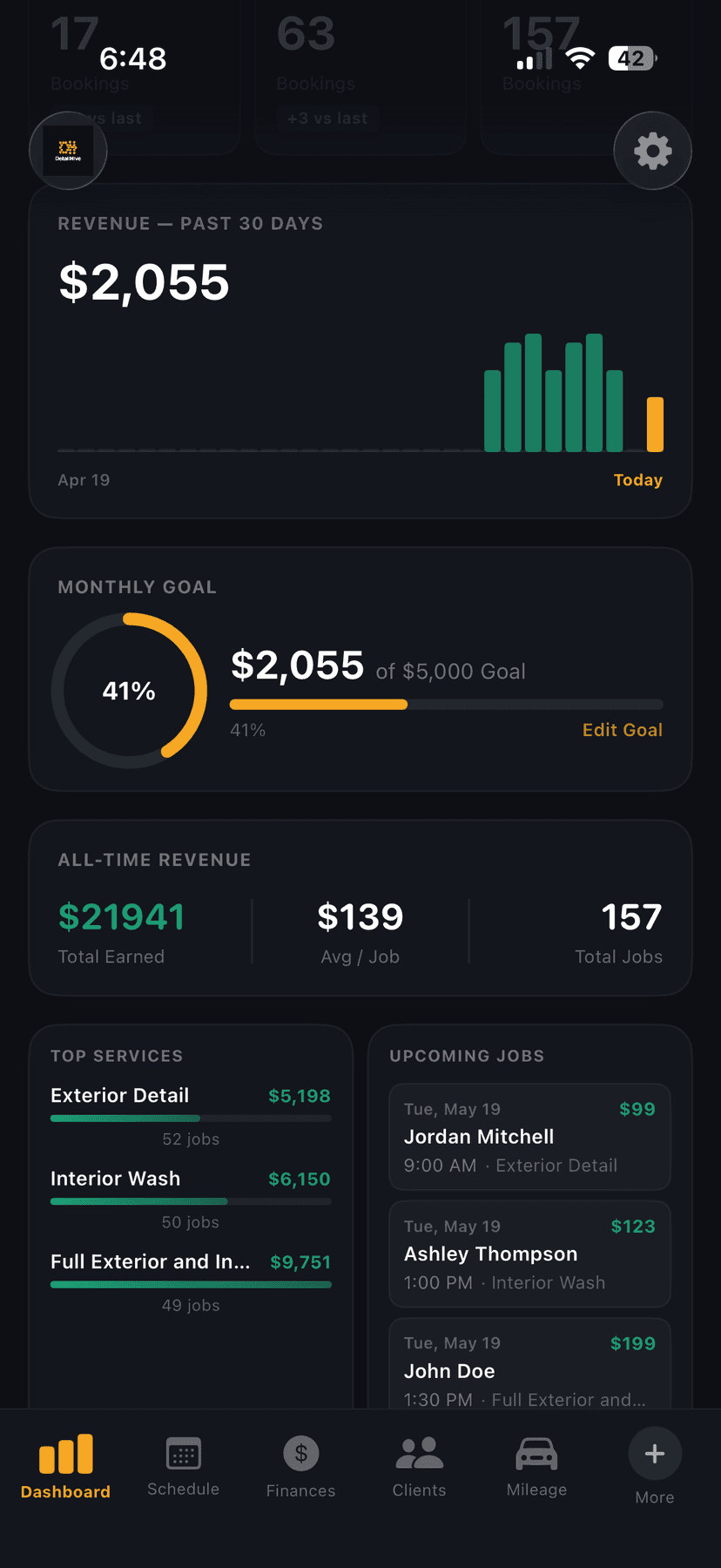This screenshot has width=721, height=1568.
Task: Tap the orange Today revenue bar
Action: (x=655, y=424)
